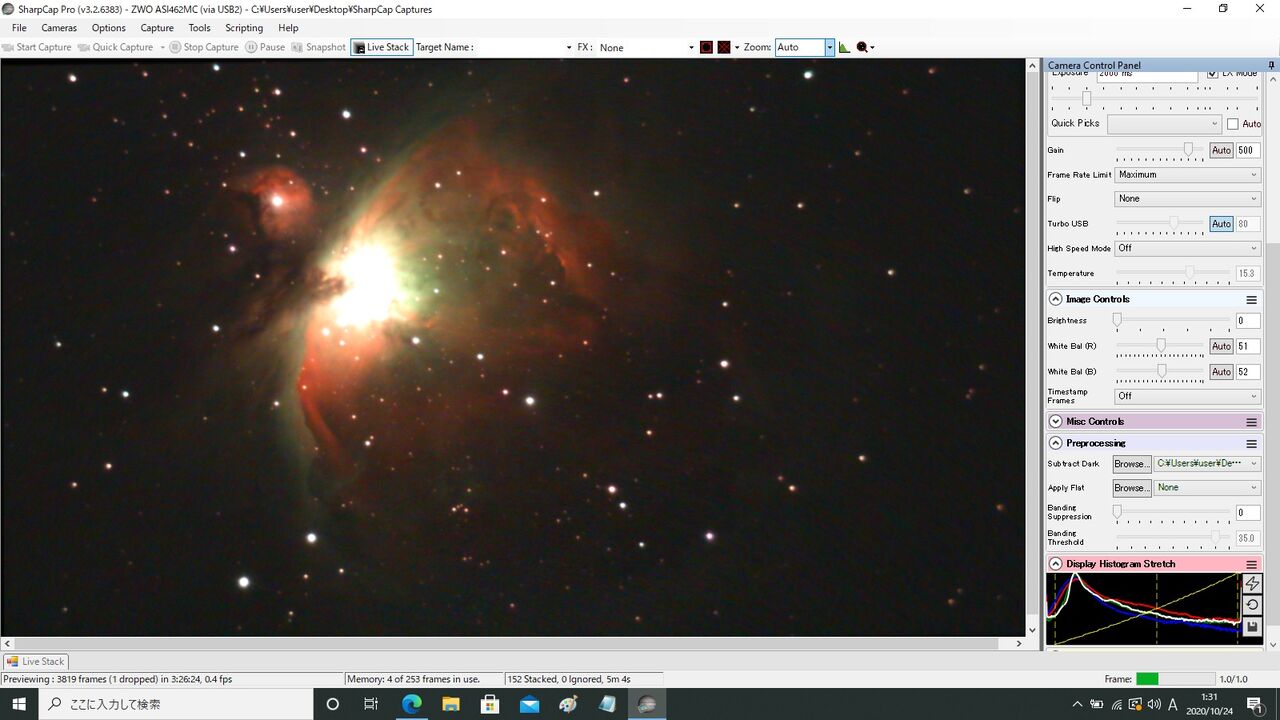Open the overlay icon dropdown arrow

coord(737,48)
